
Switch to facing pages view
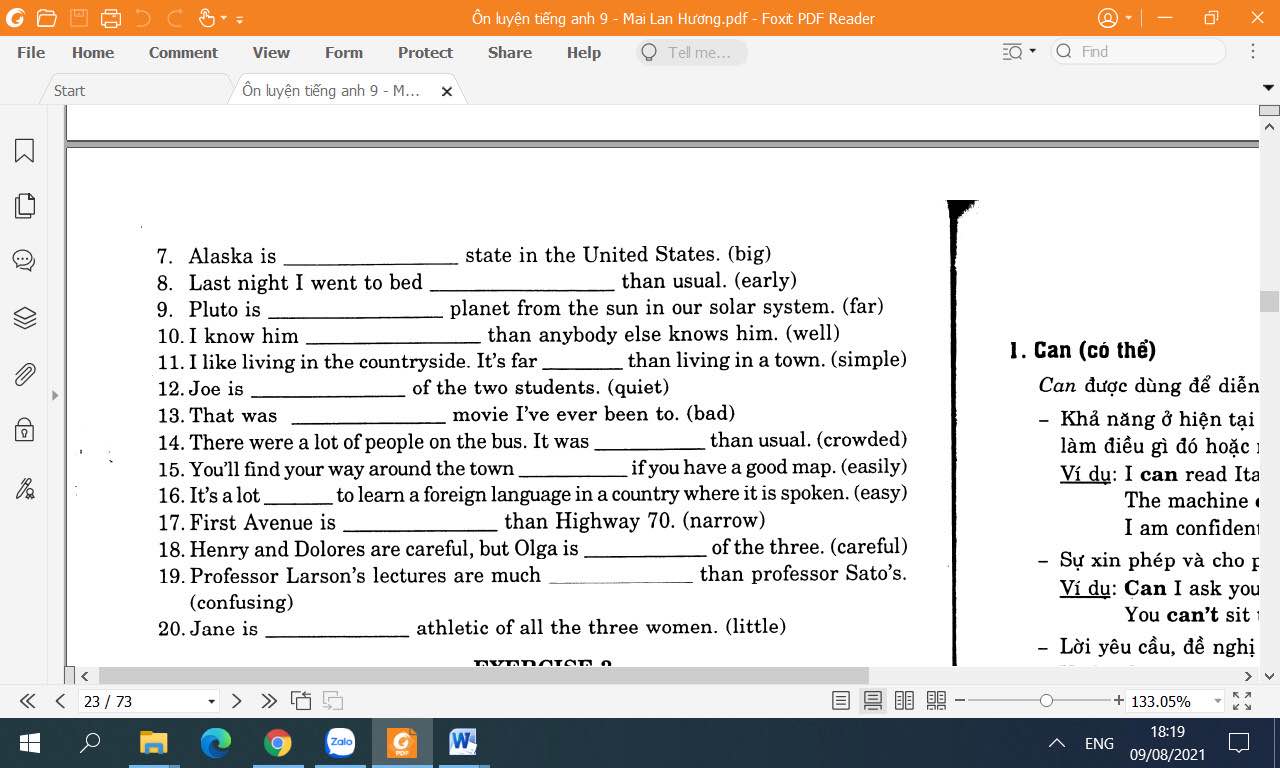click(x=904, y=701)
